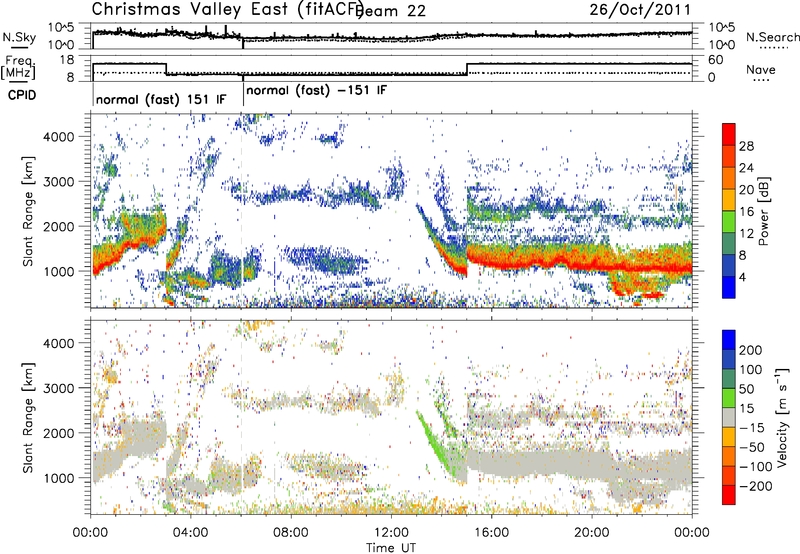Screen dimensions: 800x554
Task: Click the frequency step-up line at 15:00
Action: tap(467, 69)
